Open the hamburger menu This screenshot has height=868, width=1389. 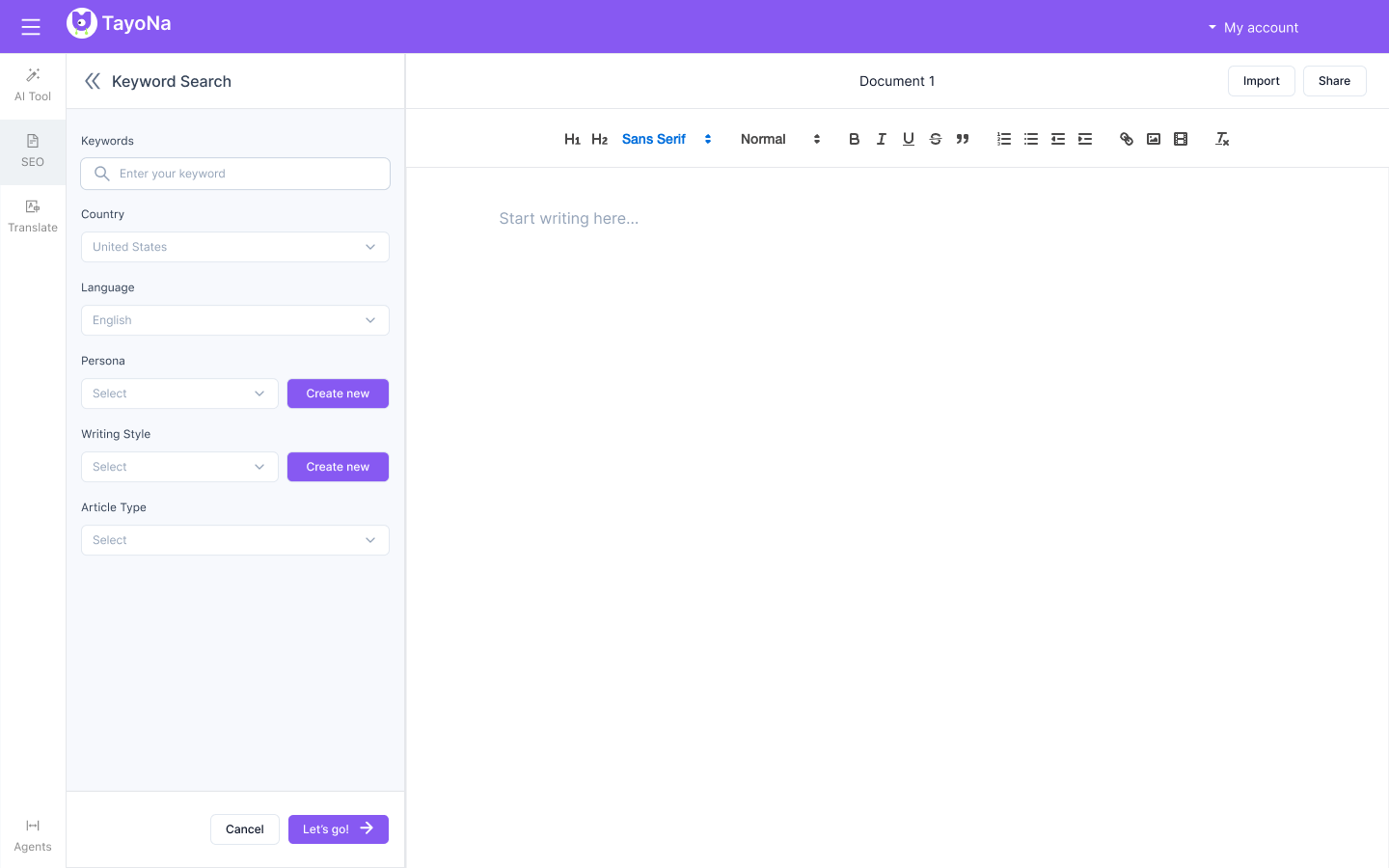(31, 27)
